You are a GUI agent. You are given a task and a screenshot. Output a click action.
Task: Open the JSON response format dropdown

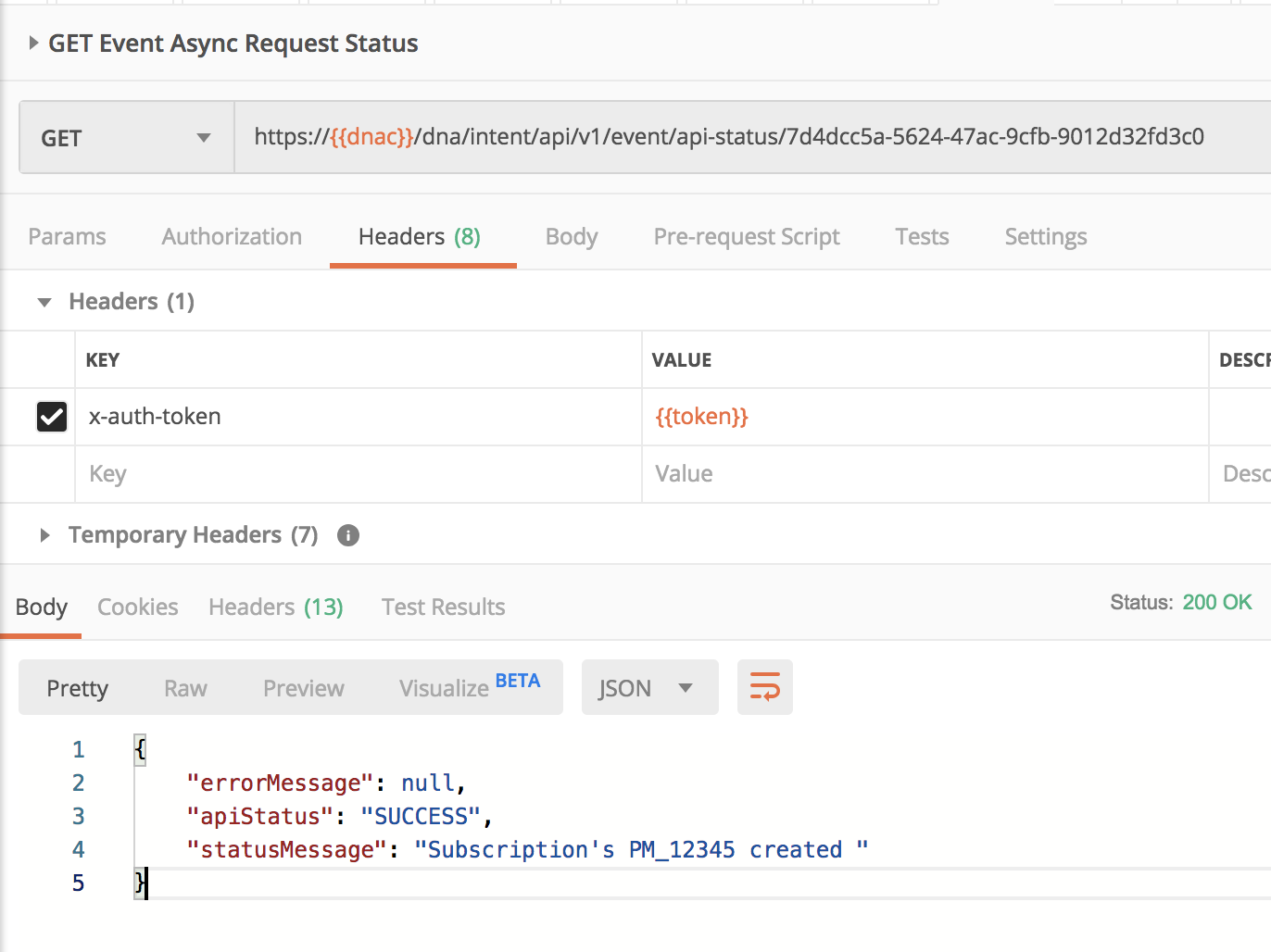649,687
